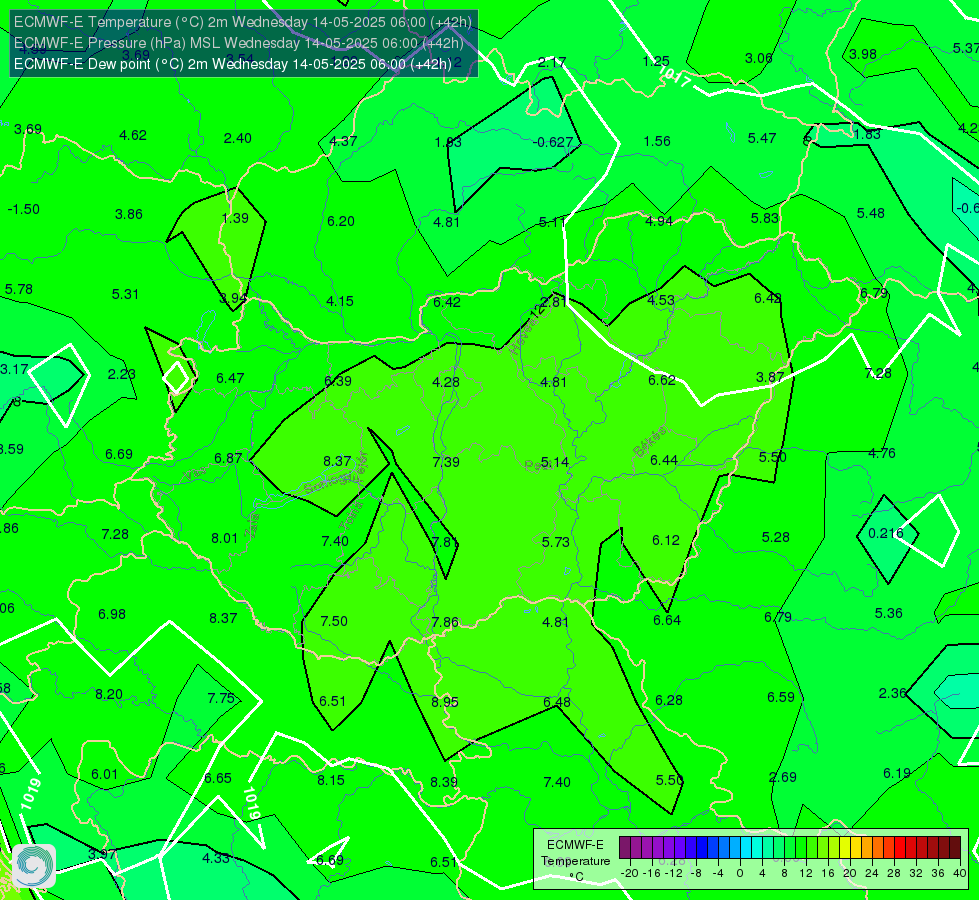Click the grid value 6.98
Image resolution: width=979 pixels, height=900 pixels.
tap(112, 615)
